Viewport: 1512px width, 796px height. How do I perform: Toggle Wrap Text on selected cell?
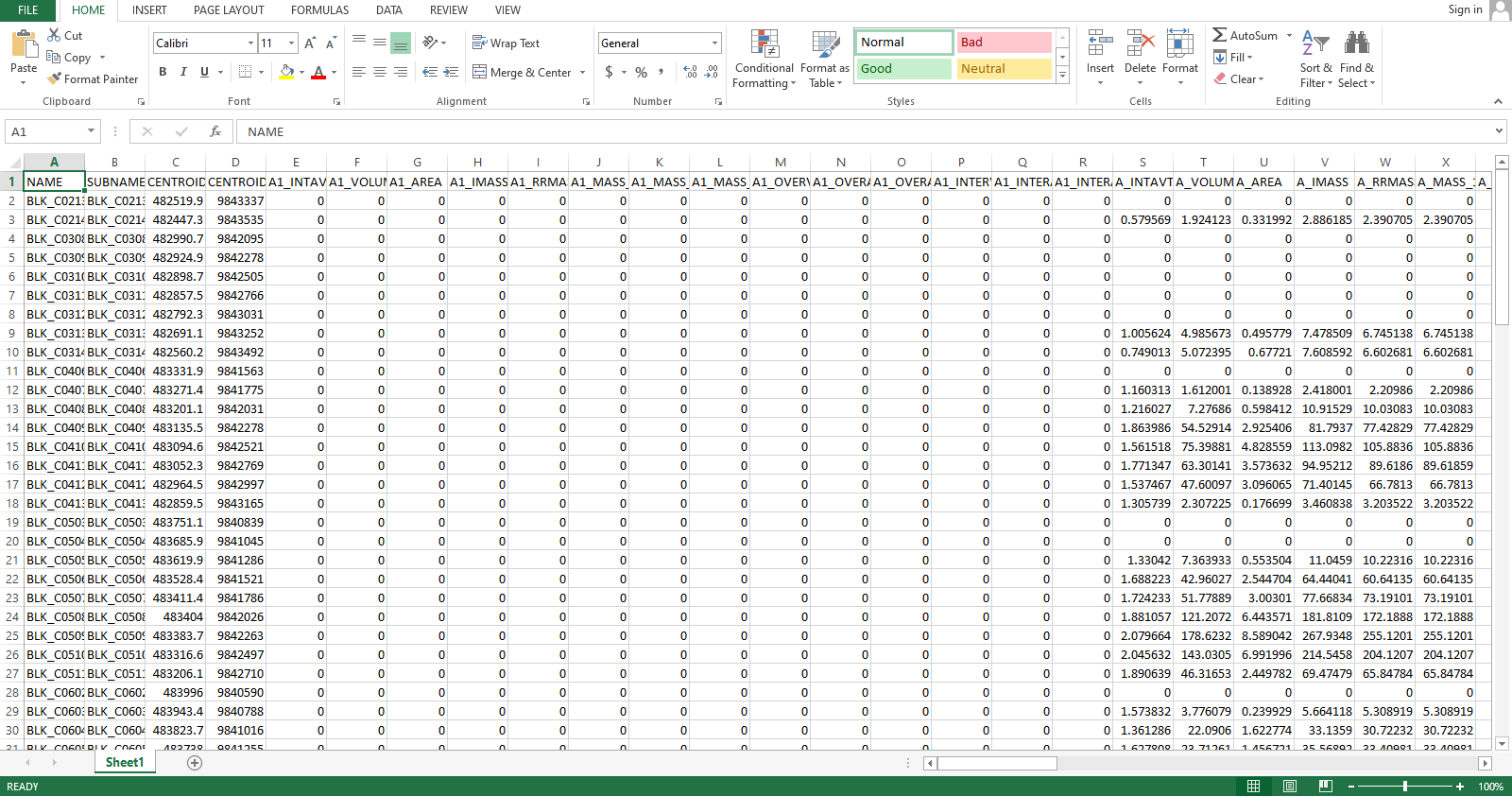pos(506,43)
